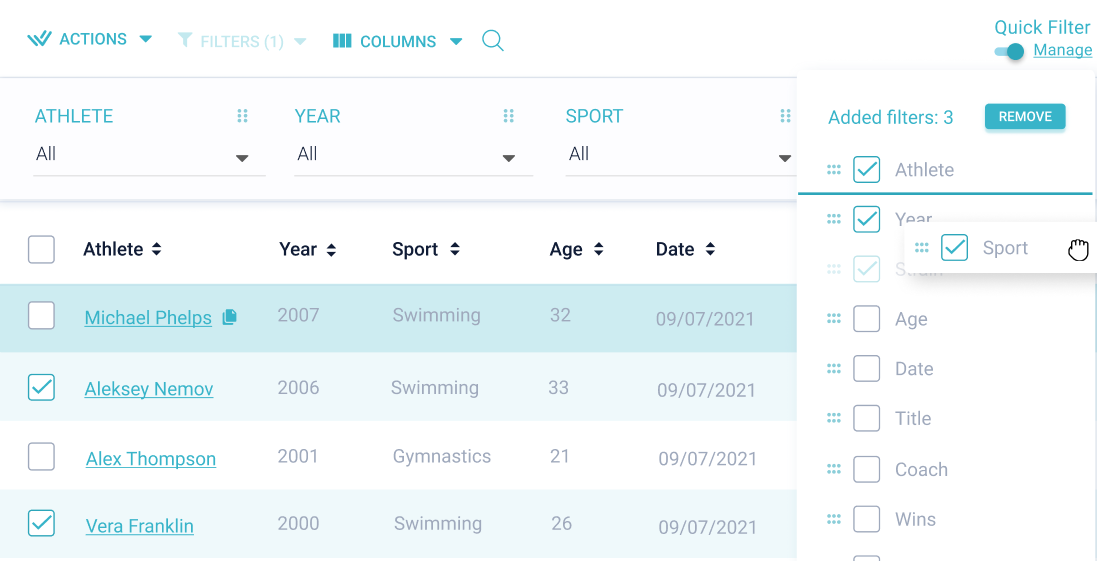Image resolution: width=1097 pixels, height=561 pixels.
Task: Click the copy icon beside Michael Phelps
Action: (x=230, y=317)
